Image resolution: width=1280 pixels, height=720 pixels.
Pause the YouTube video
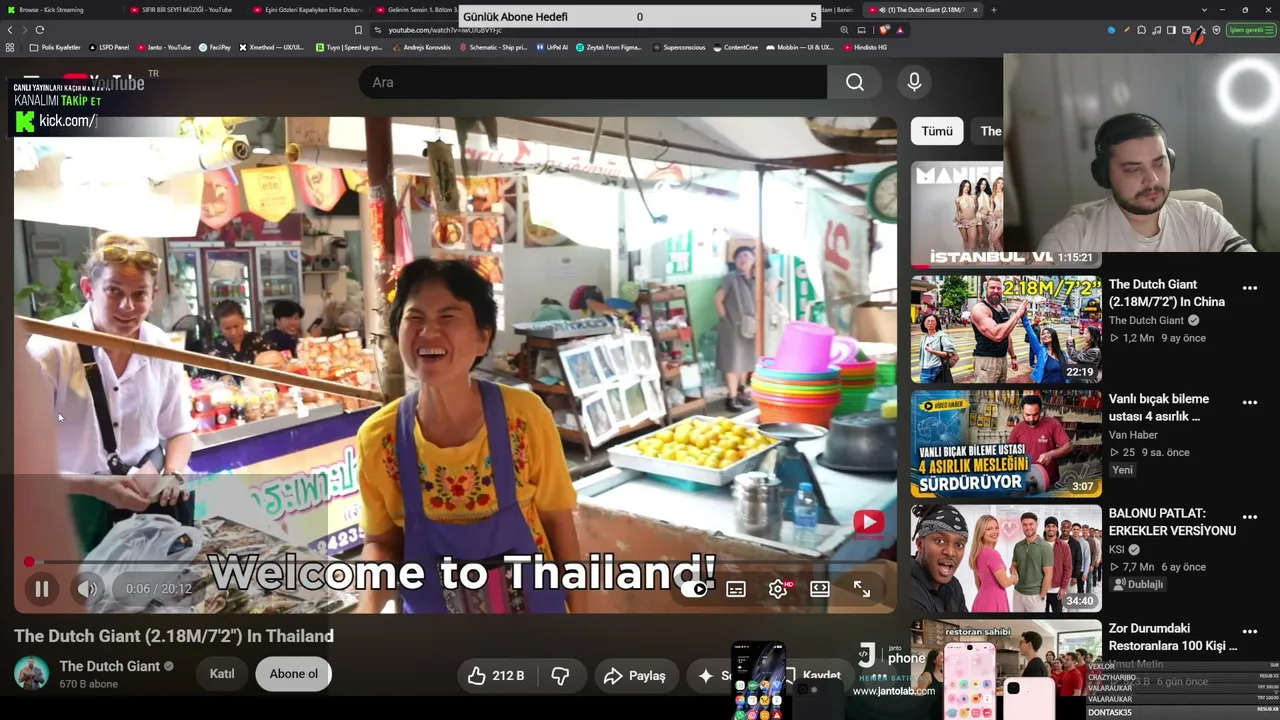(42, 589)
